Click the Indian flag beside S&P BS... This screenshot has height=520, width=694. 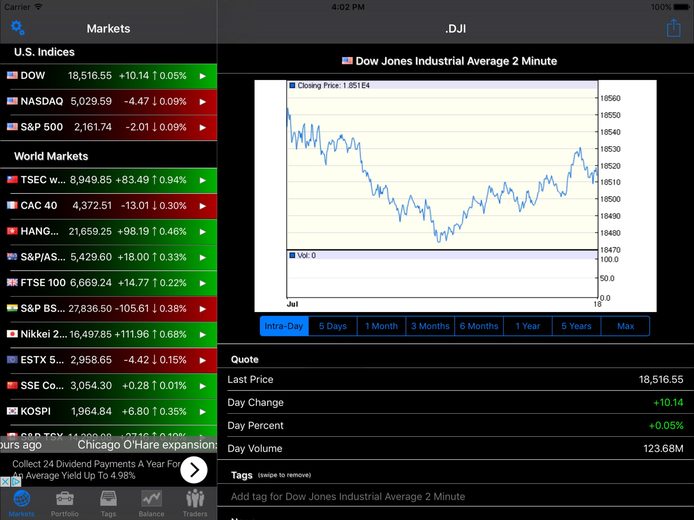point(12,308)
